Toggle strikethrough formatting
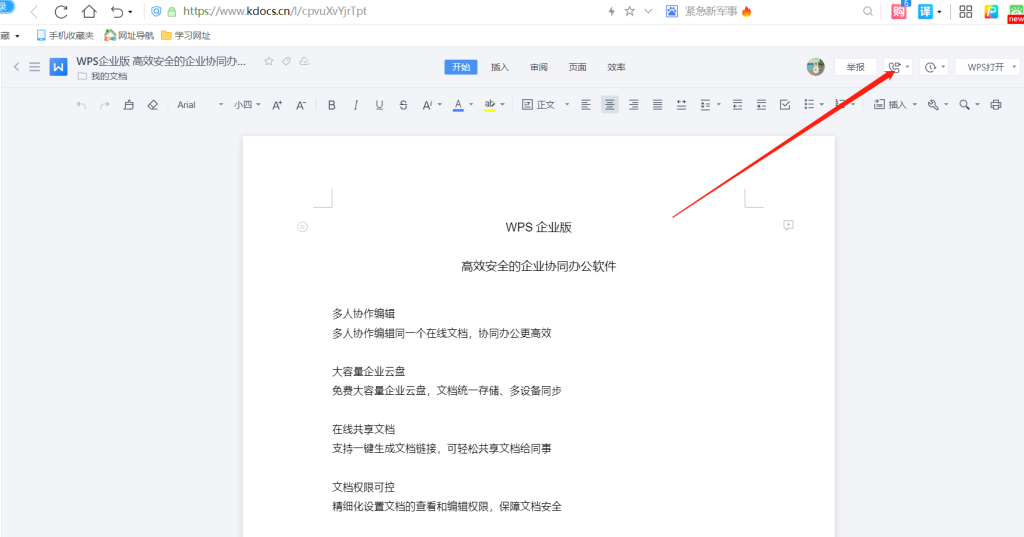 403,105
